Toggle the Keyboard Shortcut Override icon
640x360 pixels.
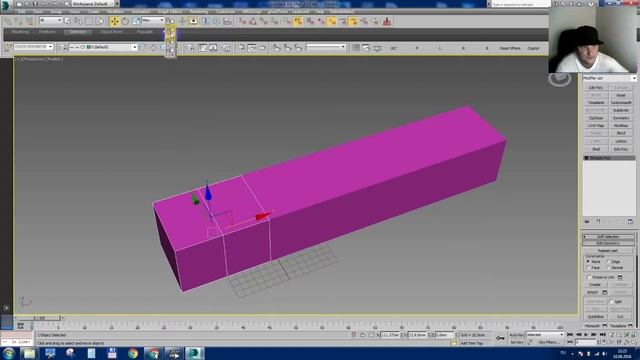pos(193,21)
